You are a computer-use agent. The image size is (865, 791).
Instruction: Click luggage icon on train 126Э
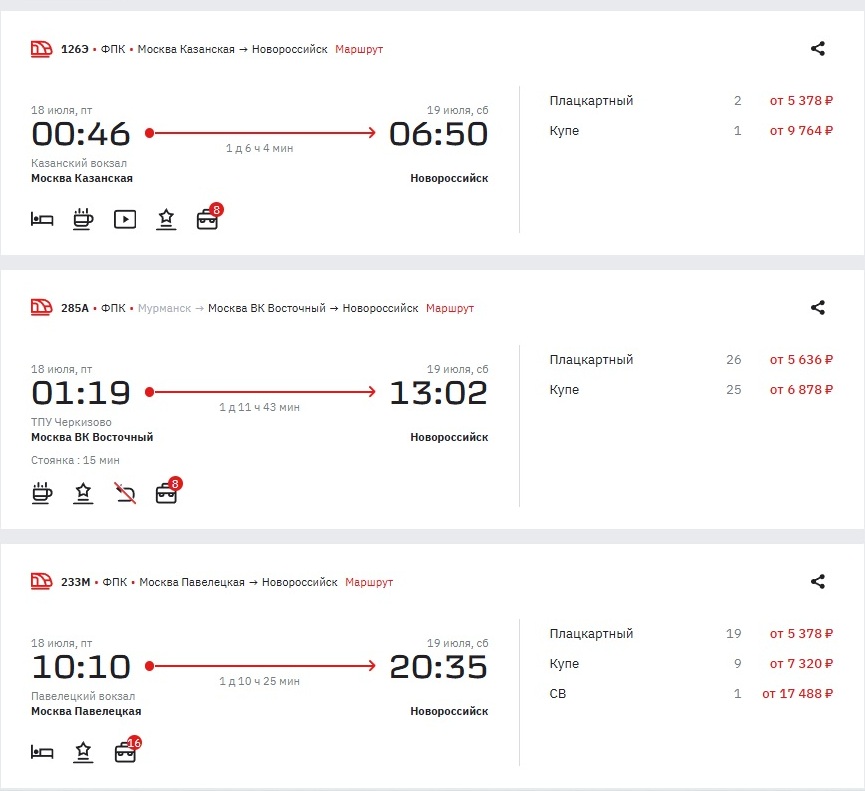click(x=207, y=219)
